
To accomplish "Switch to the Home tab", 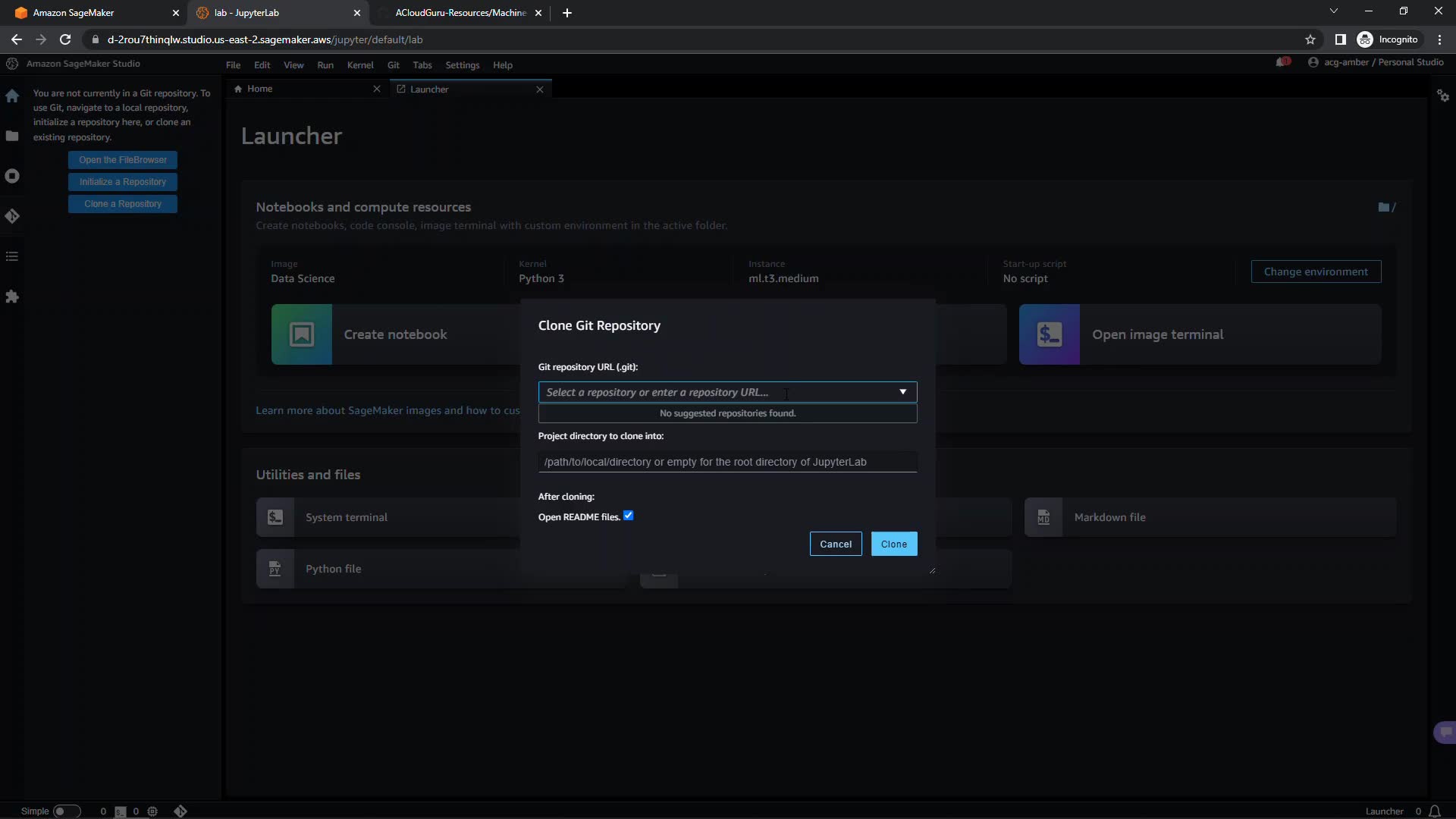I will point(259,89).
